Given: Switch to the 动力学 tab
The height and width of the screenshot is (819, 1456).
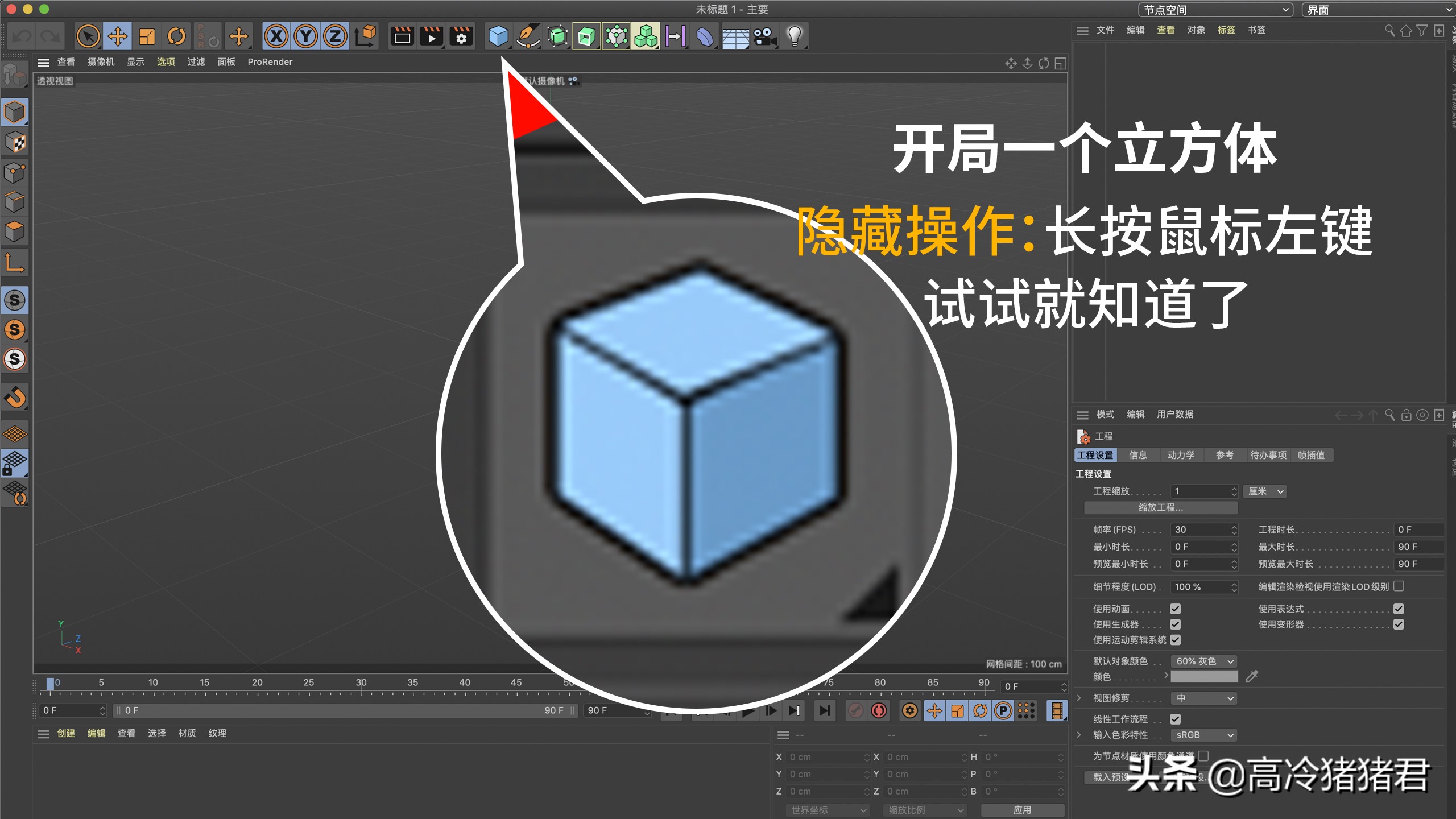Looking at the screenshot, I should pos(1182,455).
